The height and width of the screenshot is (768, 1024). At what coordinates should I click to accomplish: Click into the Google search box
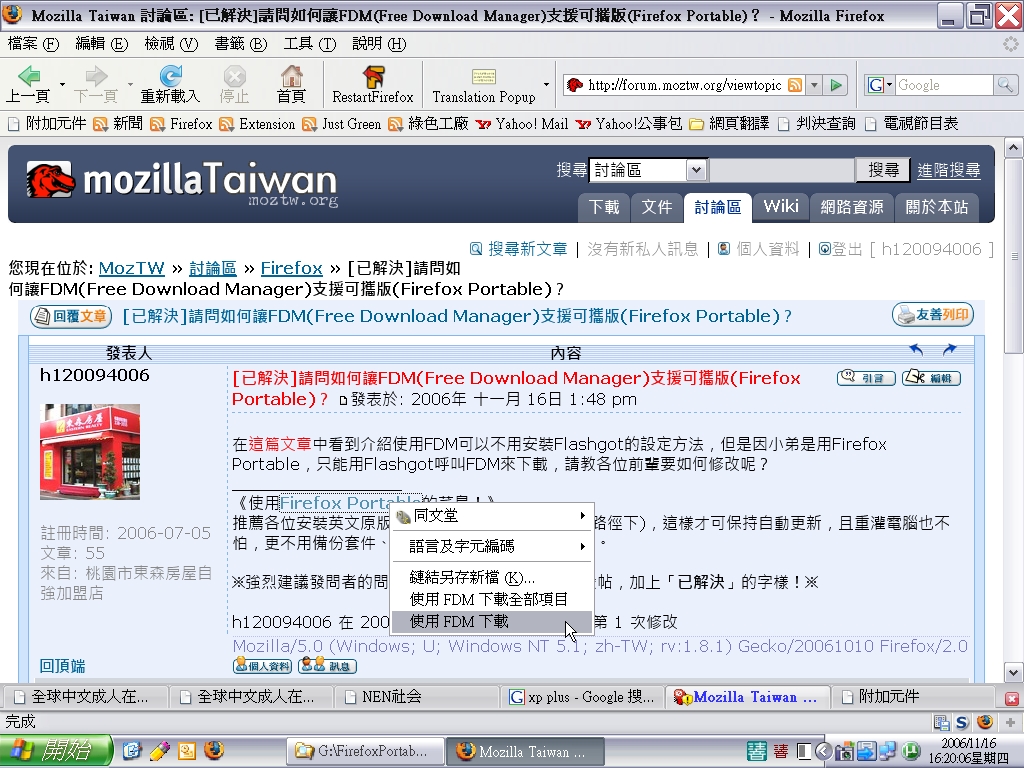(944, 85)
